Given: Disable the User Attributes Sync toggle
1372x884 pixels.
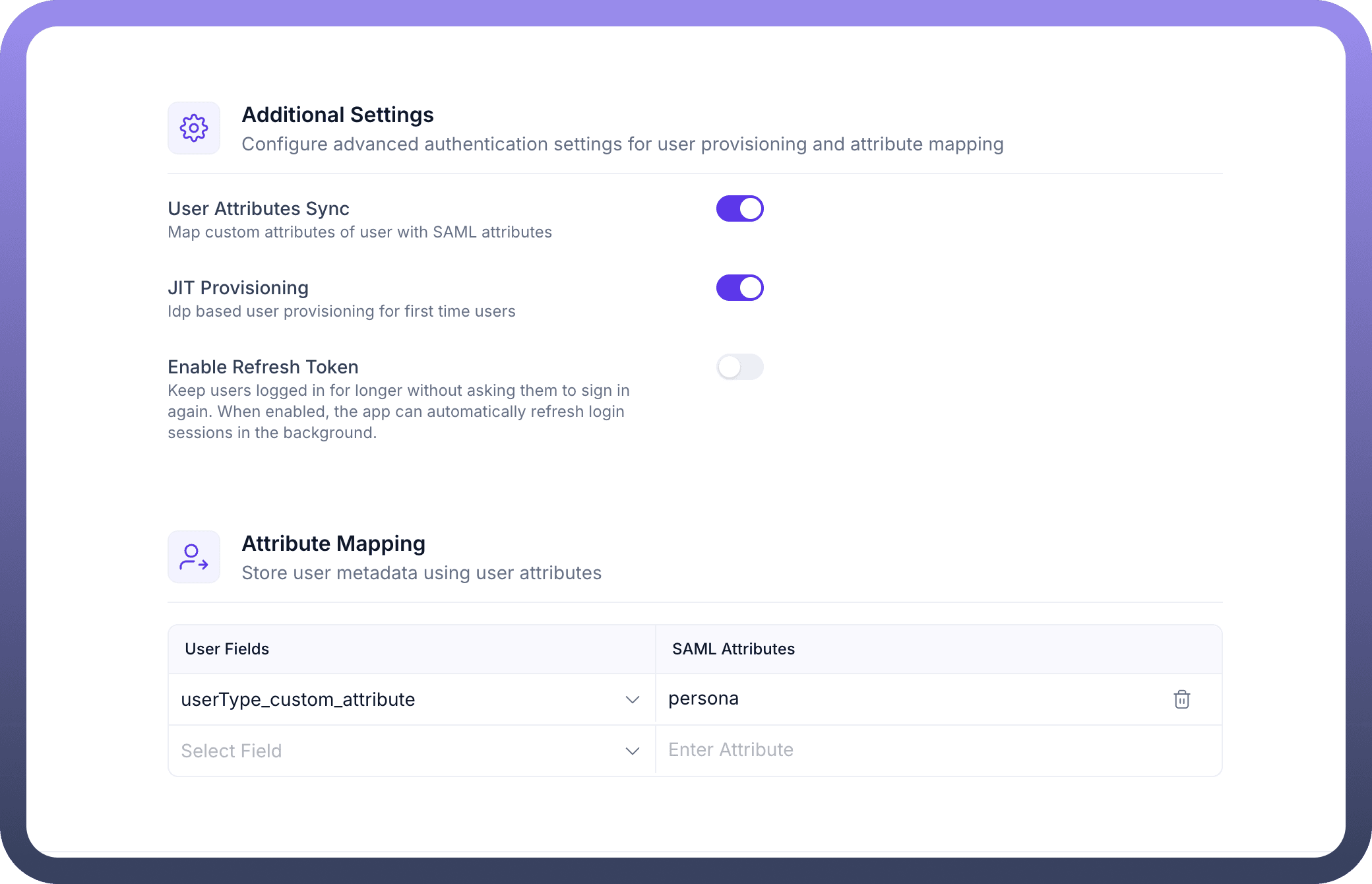Looking at the screenshot, I should pos(739,208).
